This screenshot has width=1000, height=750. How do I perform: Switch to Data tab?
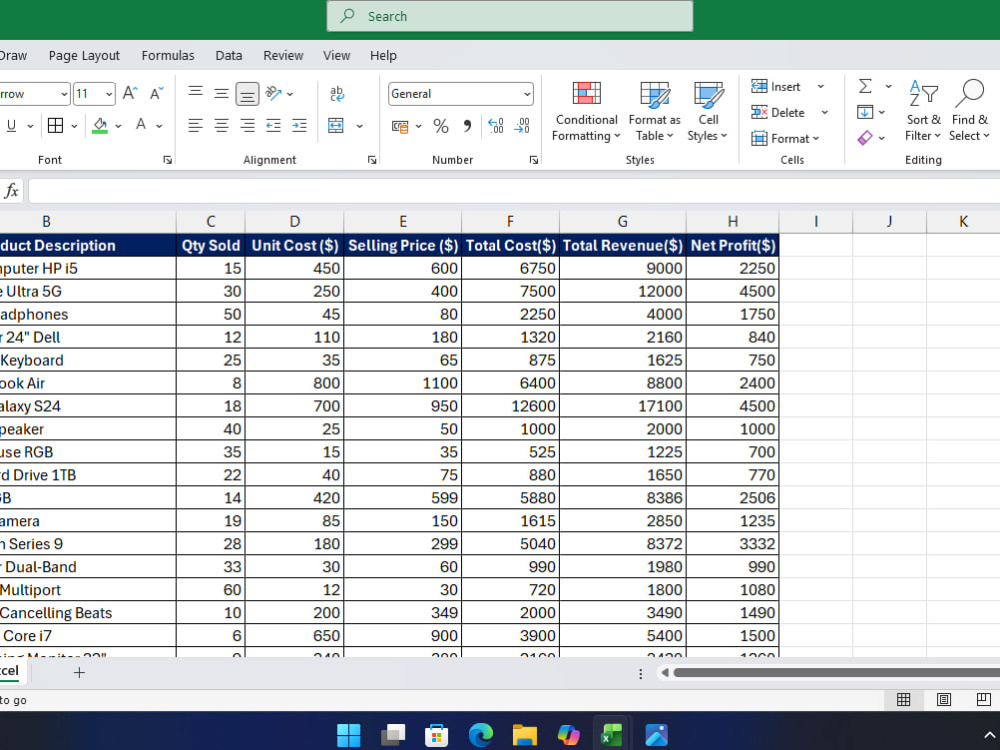tap(228, 55)
